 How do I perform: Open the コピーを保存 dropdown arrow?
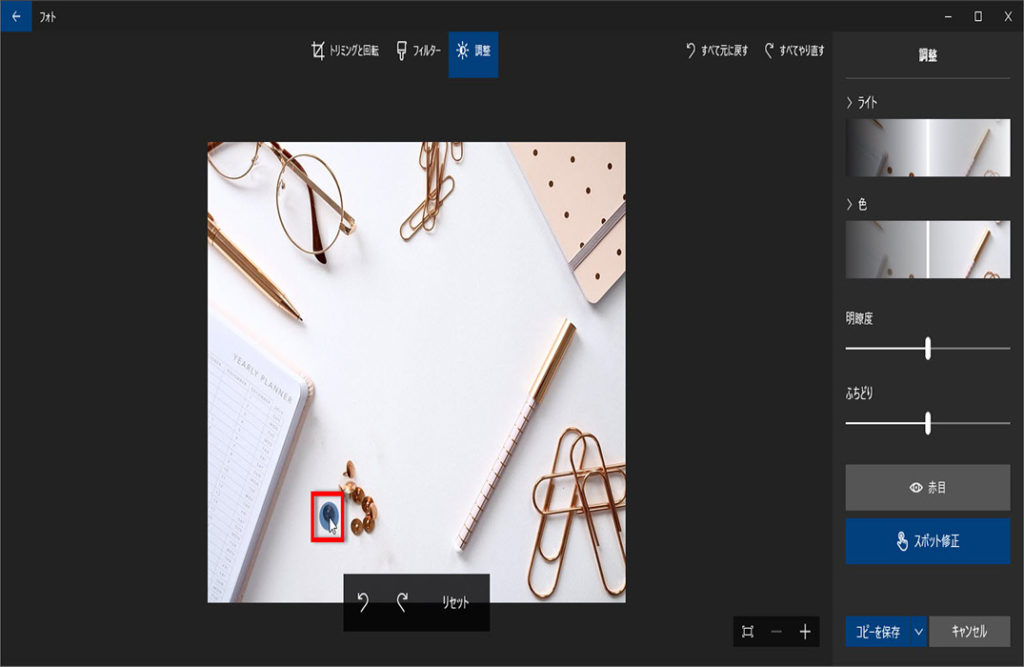tap(918, 632)
